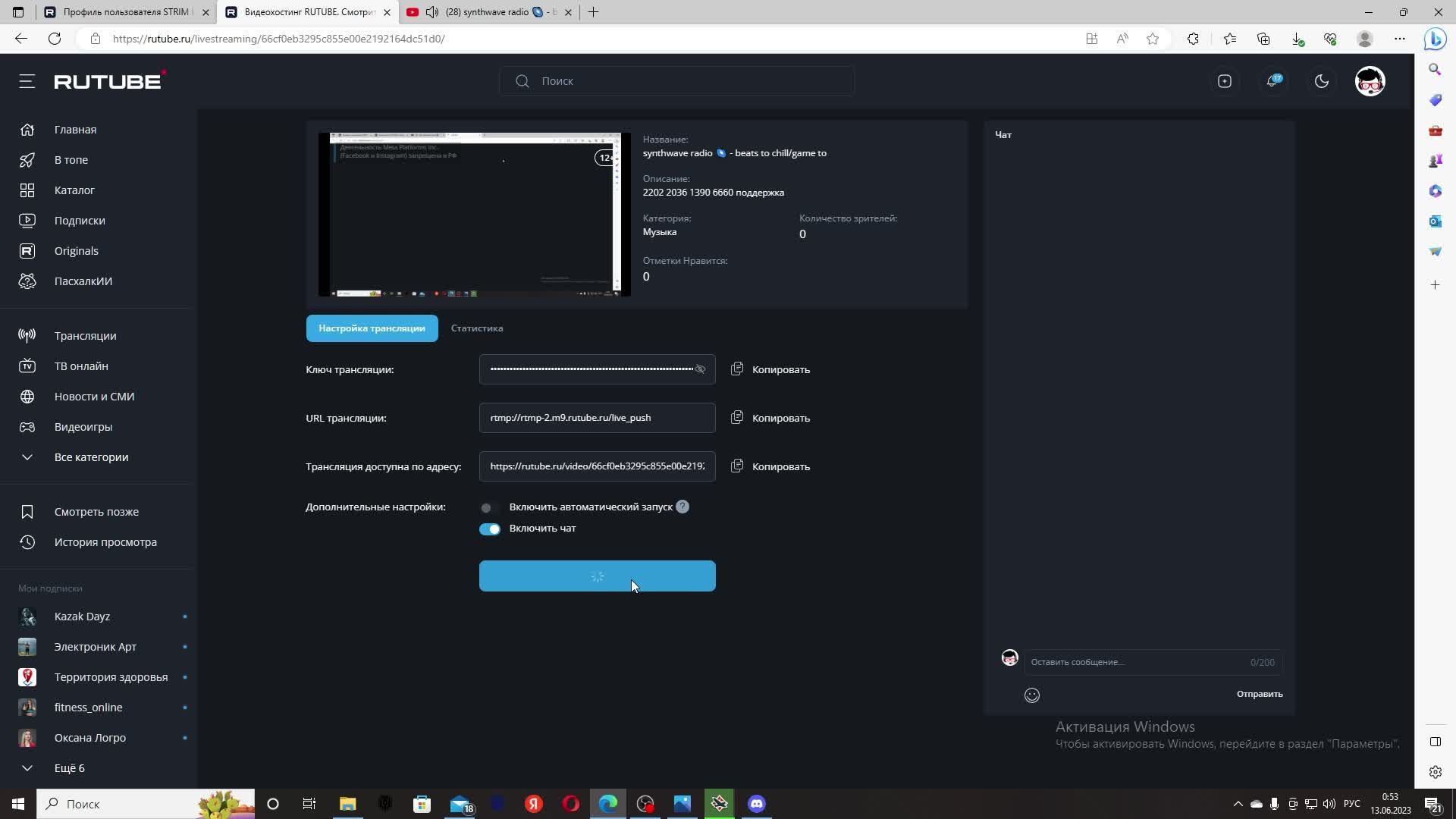1456x819 pixels.
Task: Switch to the Статистика tab
Action: (476, 328)
